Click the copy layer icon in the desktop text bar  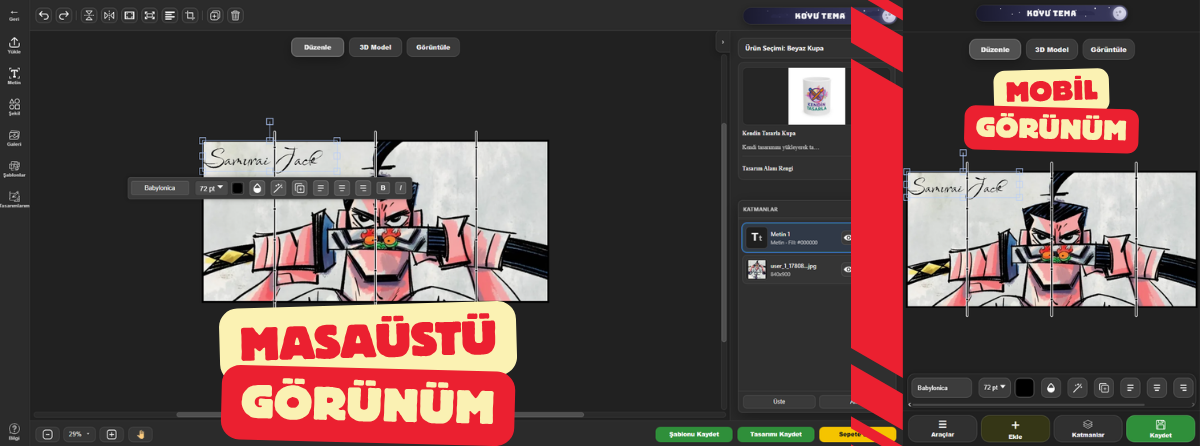coord(300,187)
